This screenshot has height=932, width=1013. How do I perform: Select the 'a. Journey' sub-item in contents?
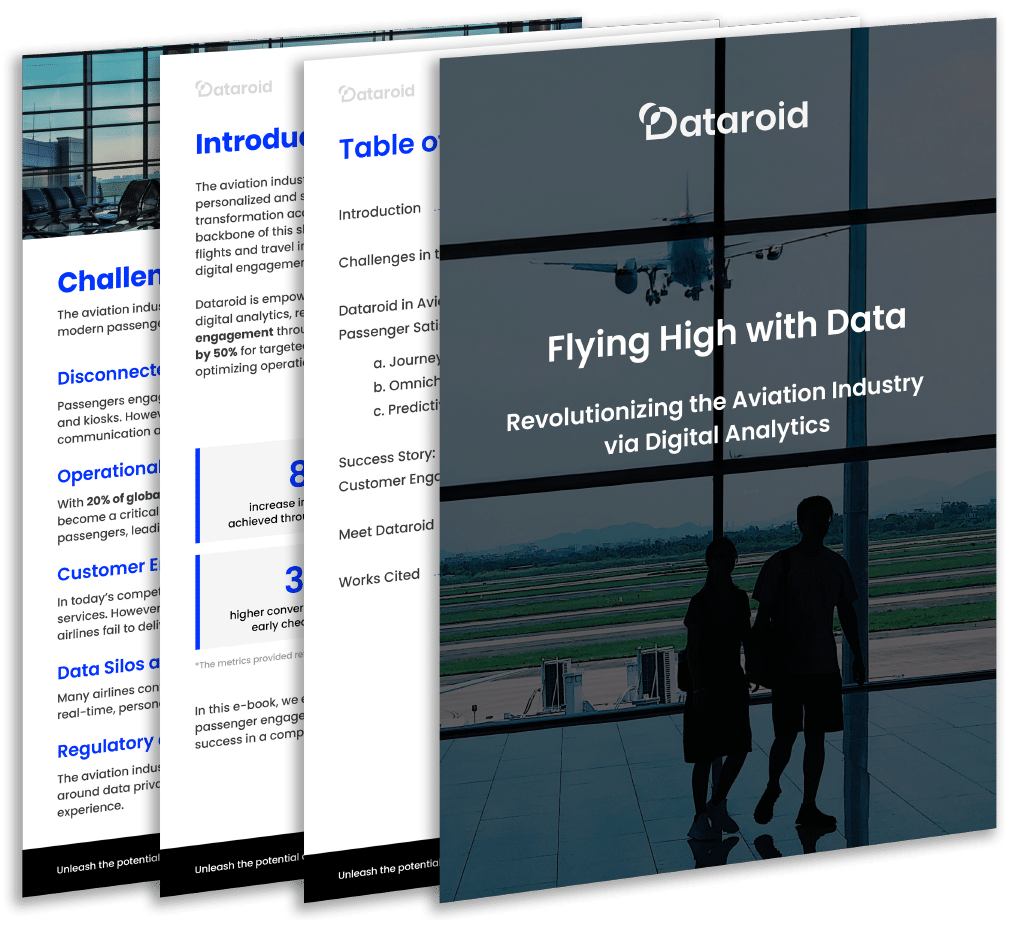point(406,360)
